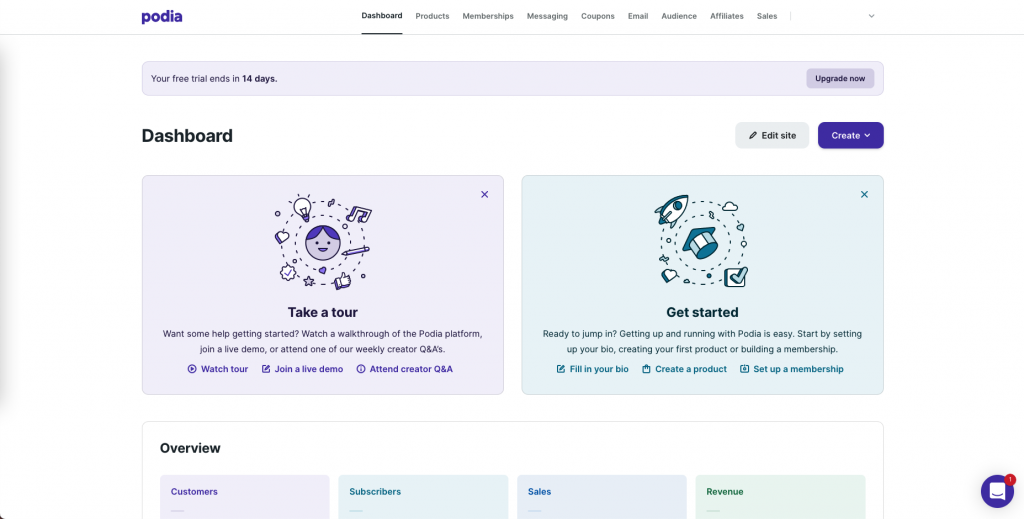
Task: Dismiss the Get started card
Action: click(864, 194)
